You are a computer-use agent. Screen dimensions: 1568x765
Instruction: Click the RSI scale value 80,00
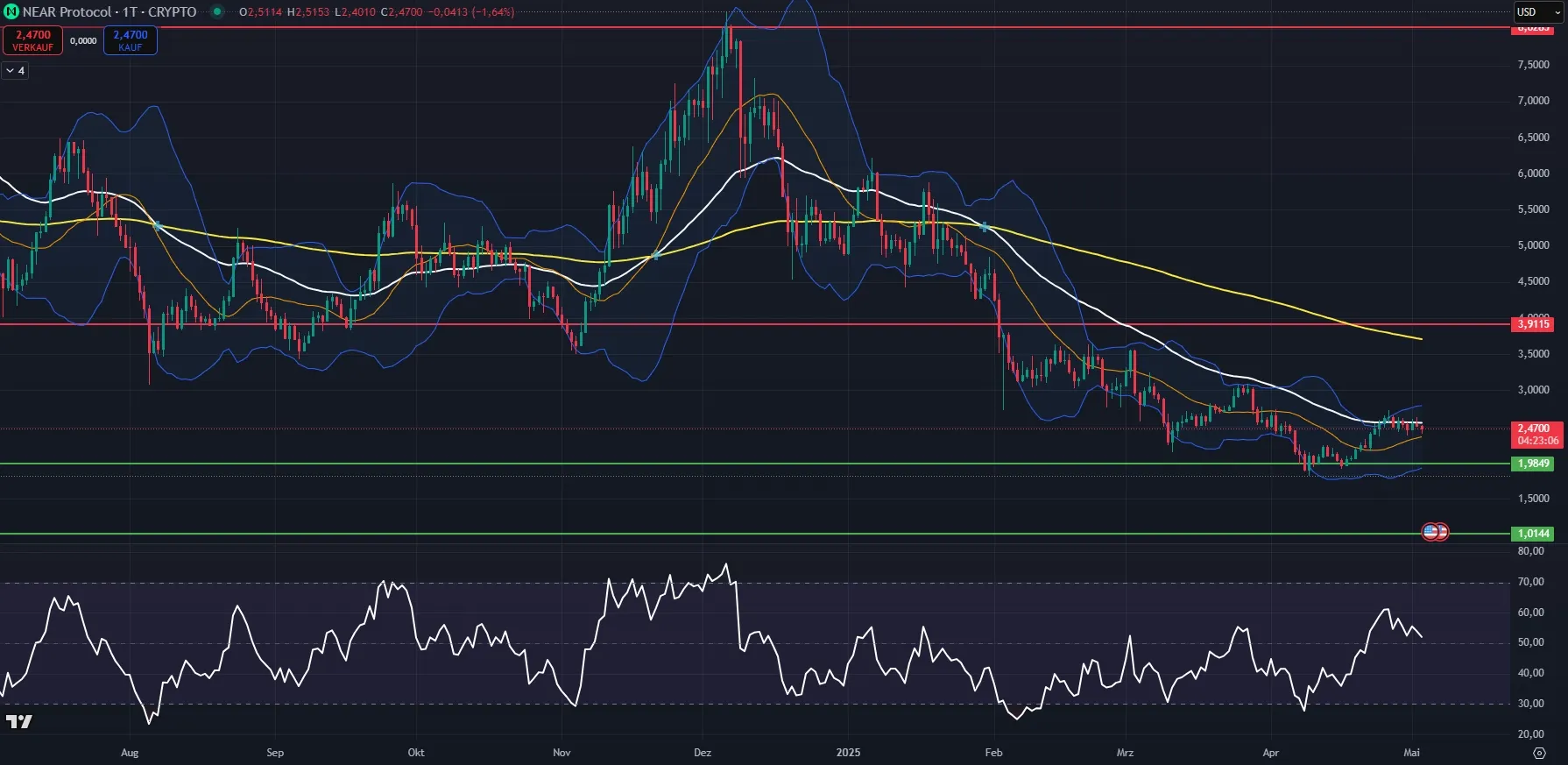point(1530,551)
